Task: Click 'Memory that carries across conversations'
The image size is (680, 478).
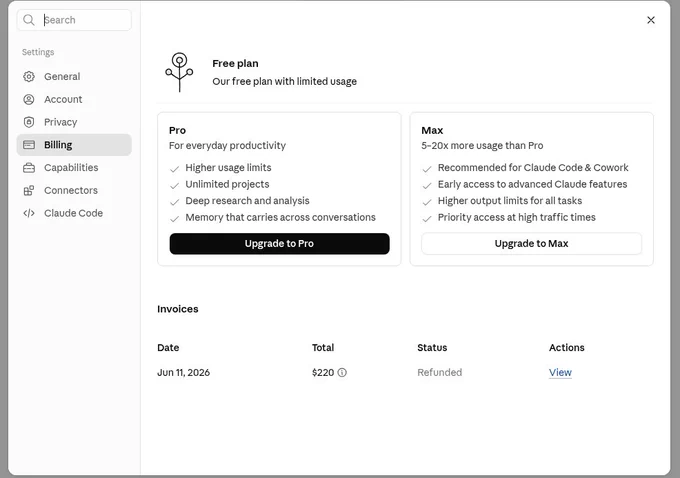Action: [x=280, y=217]
